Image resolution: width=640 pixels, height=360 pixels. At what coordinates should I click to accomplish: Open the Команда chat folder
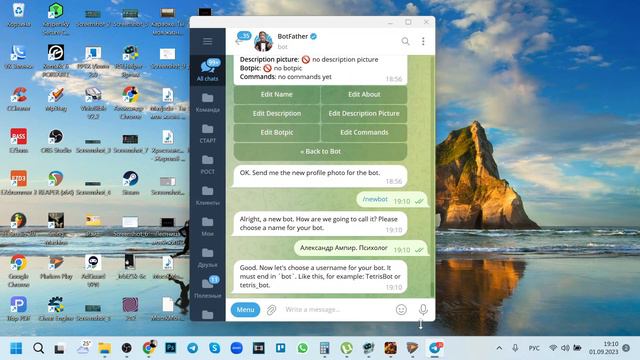point(207,102)
